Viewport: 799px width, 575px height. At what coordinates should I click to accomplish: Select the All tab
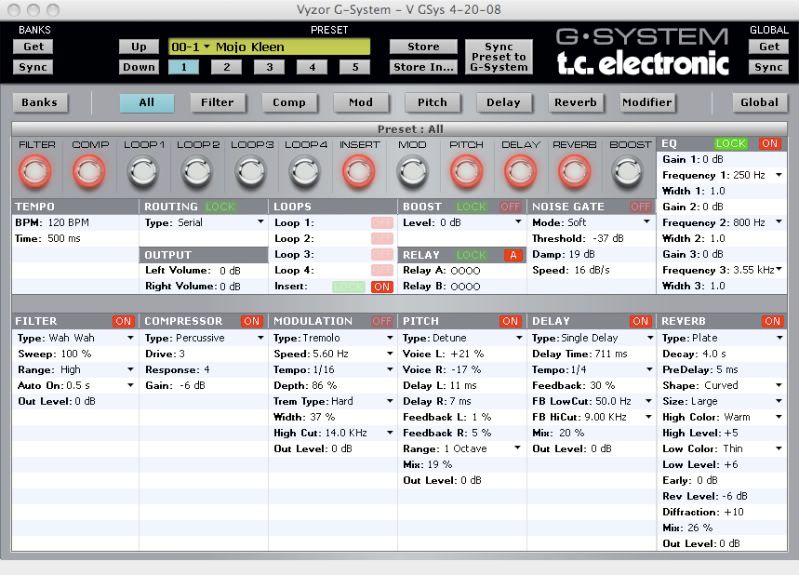pos(147,102)
